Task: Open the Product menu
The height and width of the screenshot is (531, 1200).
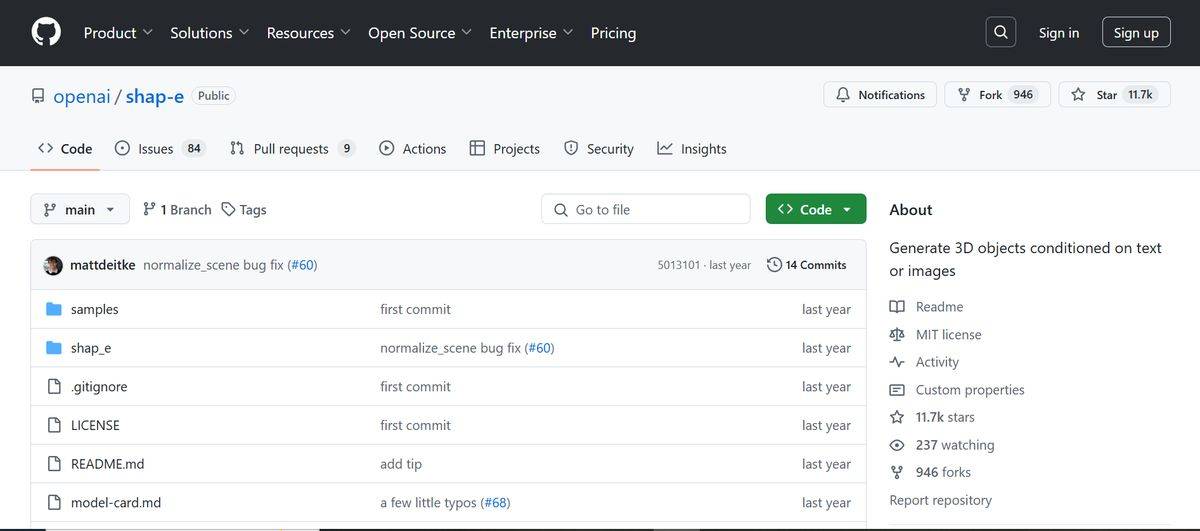Action: [118, 33]
